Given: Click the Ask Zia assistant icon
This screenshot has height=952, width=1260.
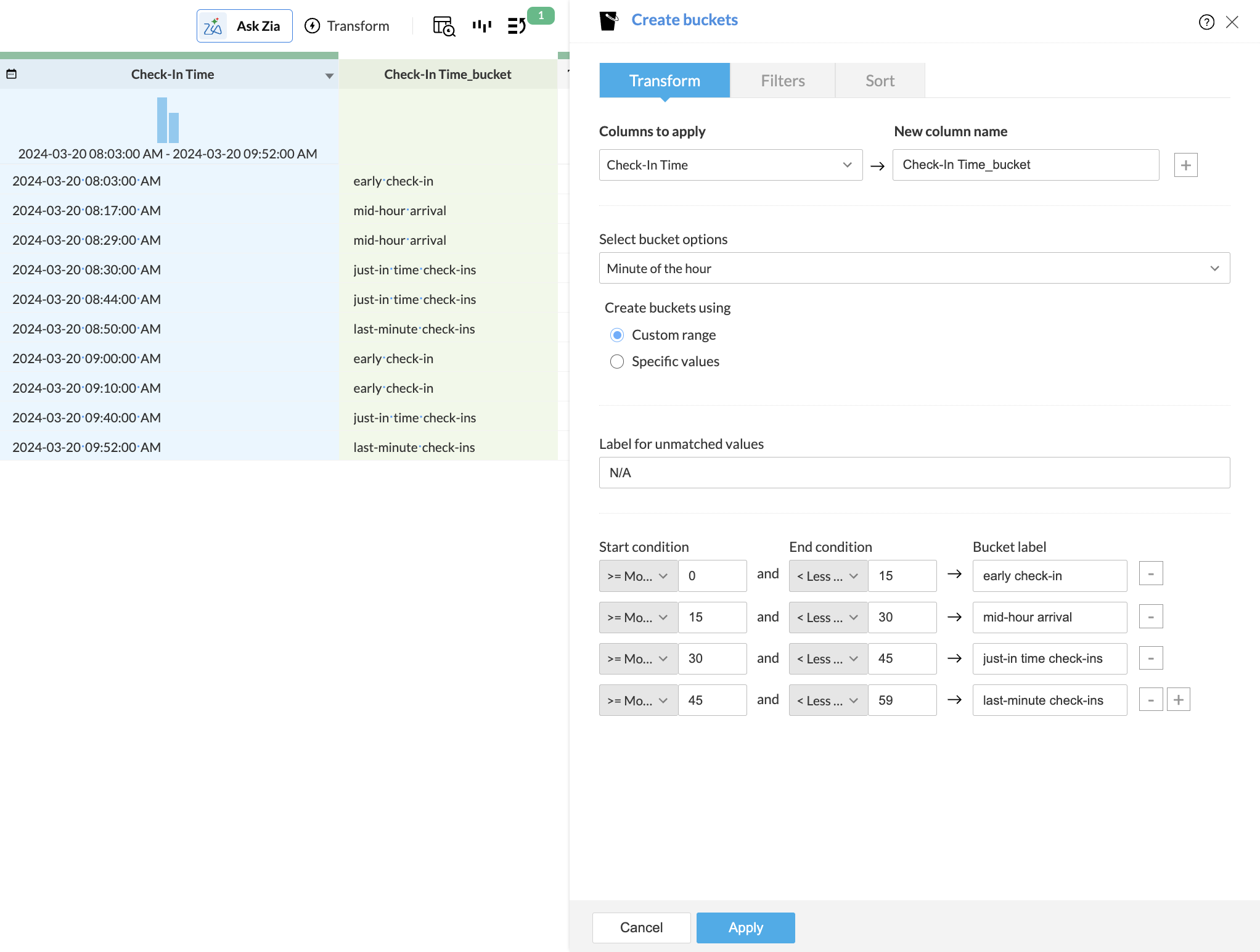Looking at the screenshot, I should 213,26.
